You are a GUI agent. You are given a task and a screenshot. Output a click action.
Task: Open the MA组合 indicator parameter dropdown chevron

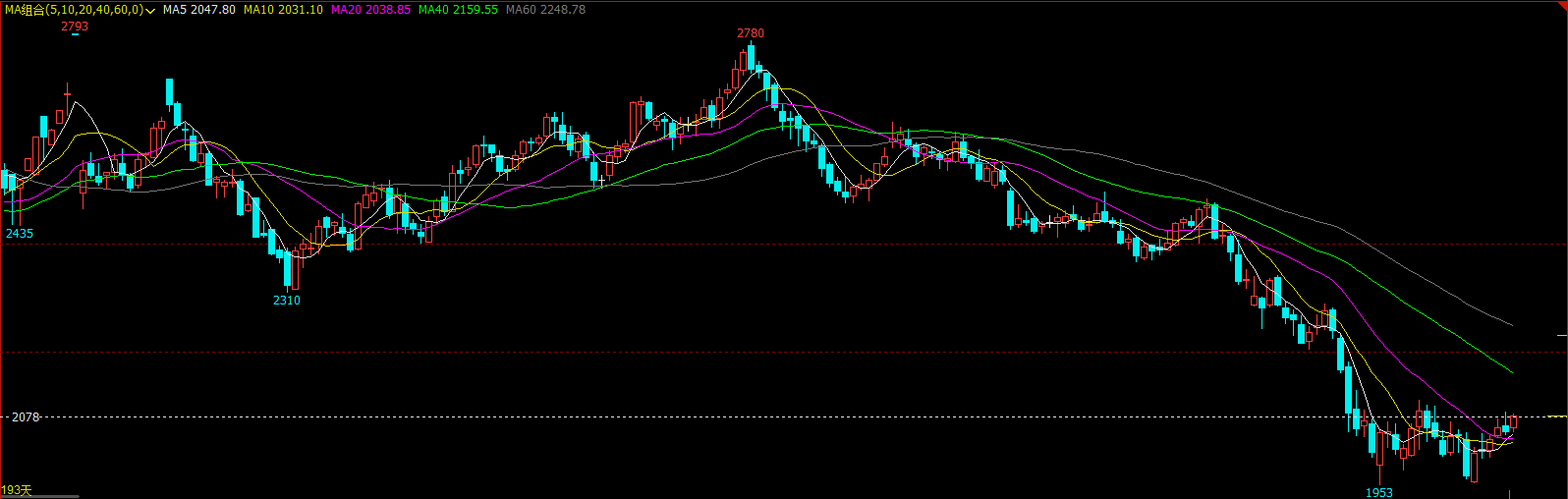pyautogui.click(x=150, y=10)
